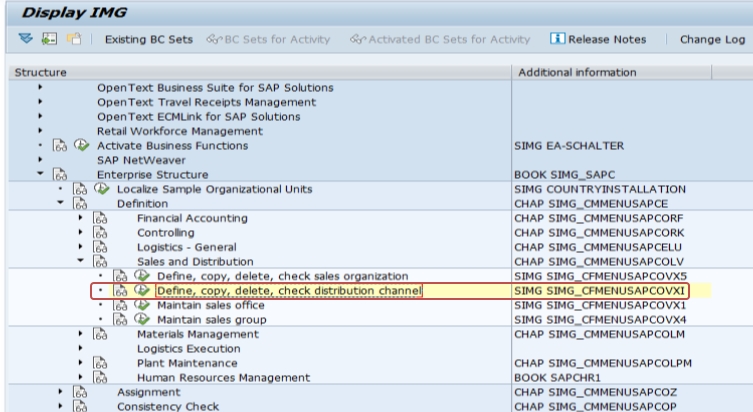
Task: Collapse the Enterprise Structure node
Action: pyautogui.click(x=40, y=173)
